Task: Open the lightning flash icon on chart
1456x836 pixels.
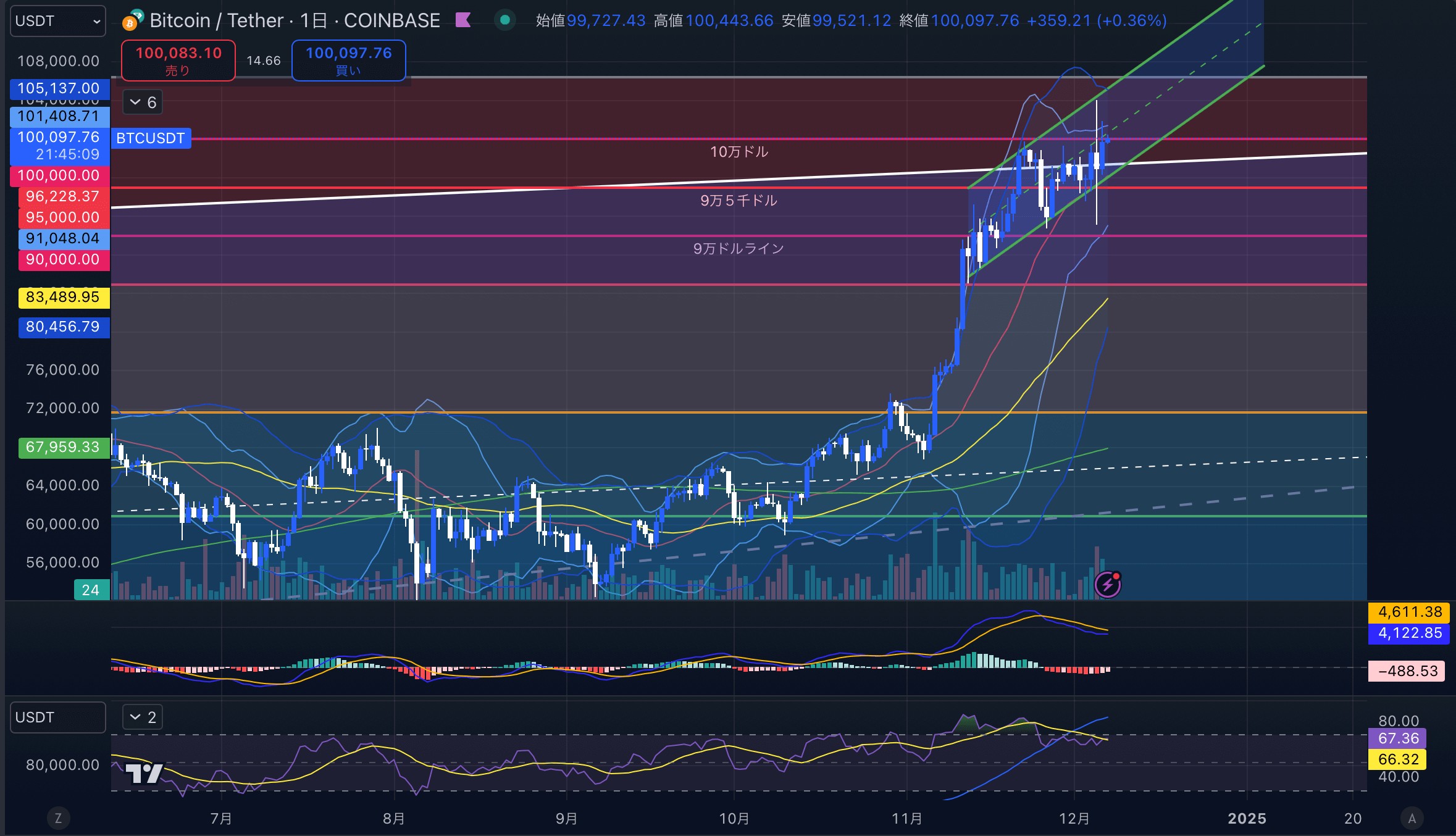Action: [x=1108, y=584]
